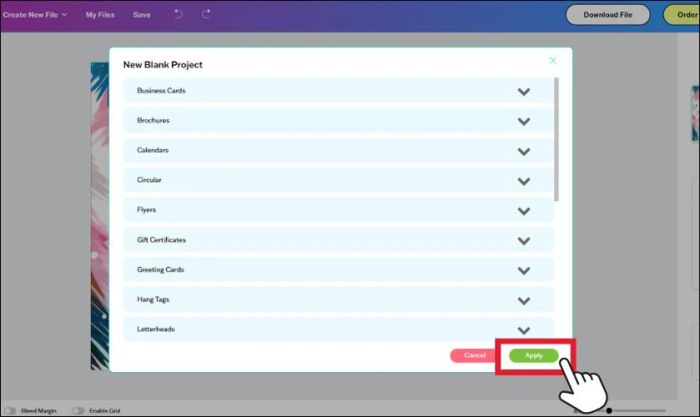Expand the Hang Tags chevron
The height and width of the screenshot is (417, 700).
[x=523, y=300]
